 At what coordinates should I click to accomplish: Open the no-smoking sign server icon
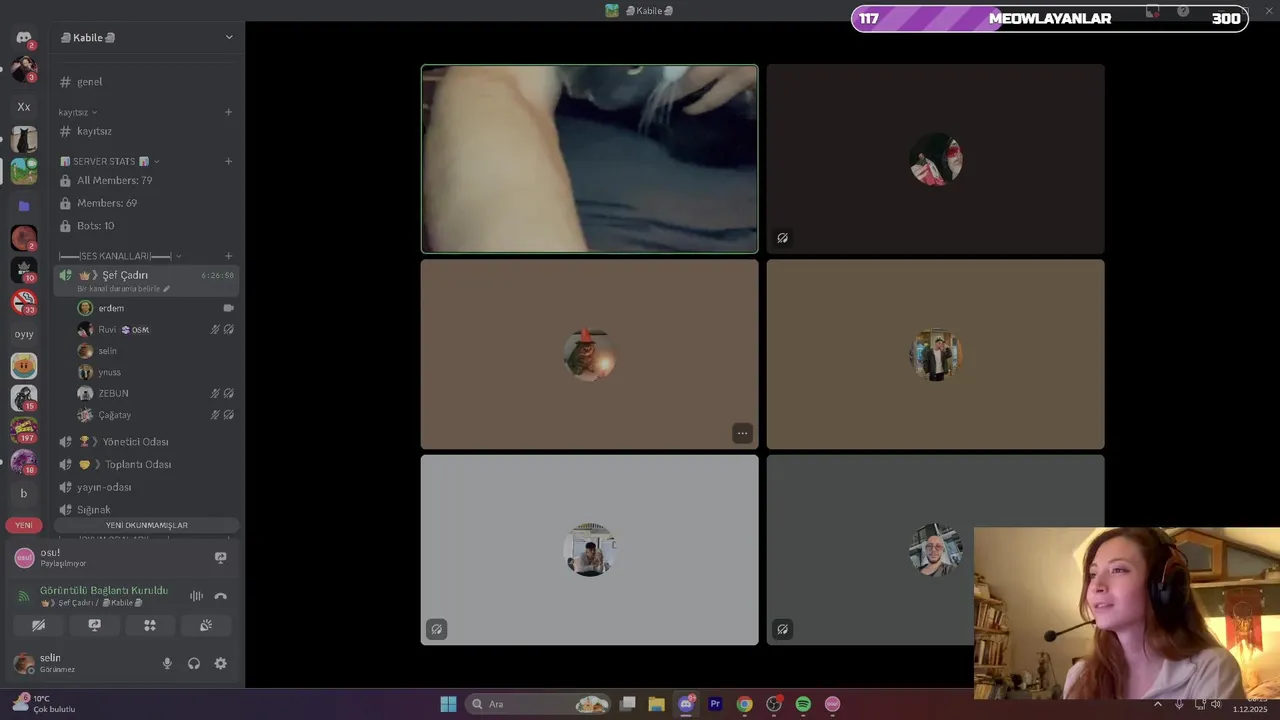pyautogui.click(x=24, y=301)
